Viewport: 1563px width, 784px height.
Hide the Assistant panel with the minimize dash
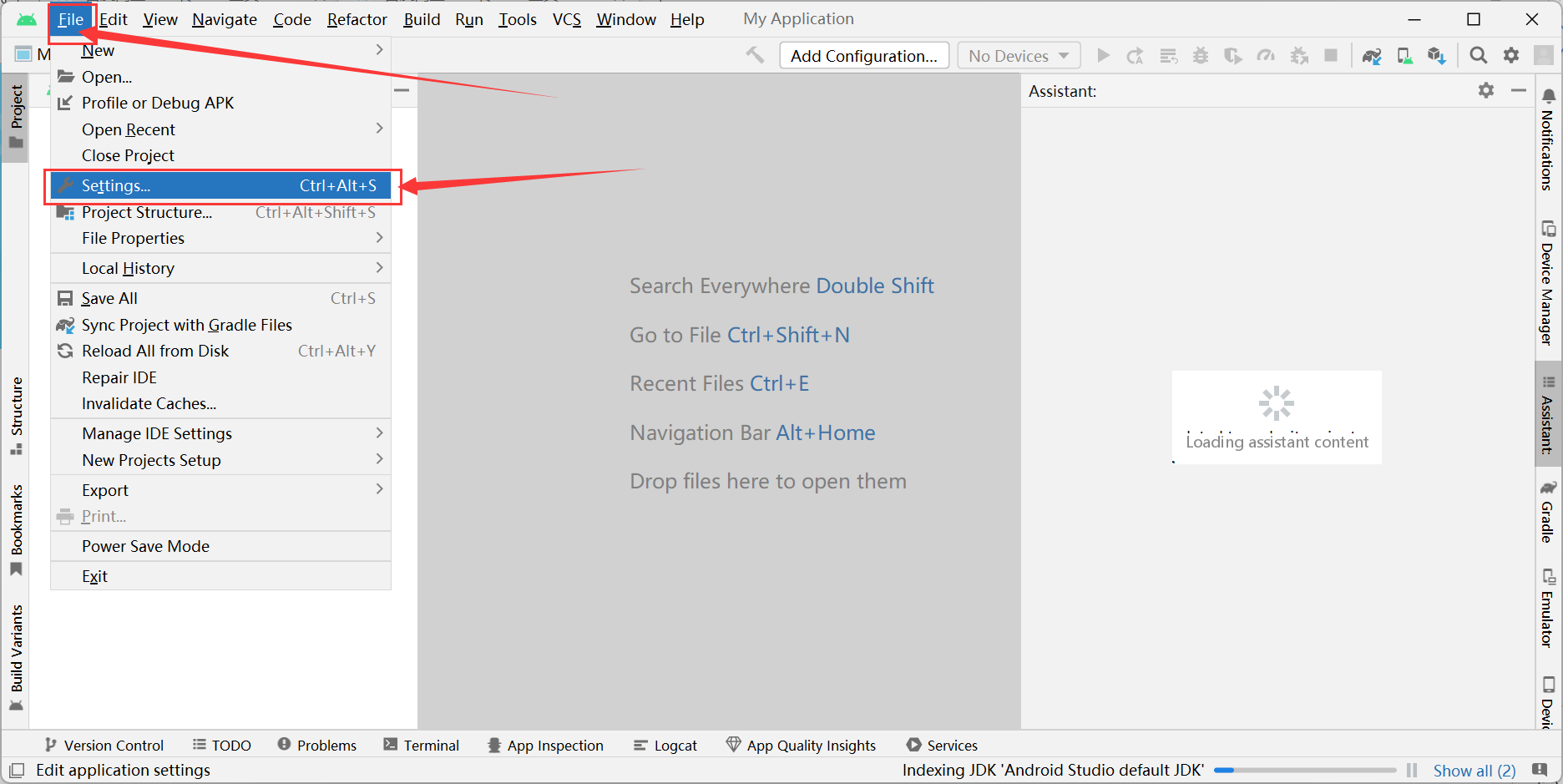(x=1519, y=90)
